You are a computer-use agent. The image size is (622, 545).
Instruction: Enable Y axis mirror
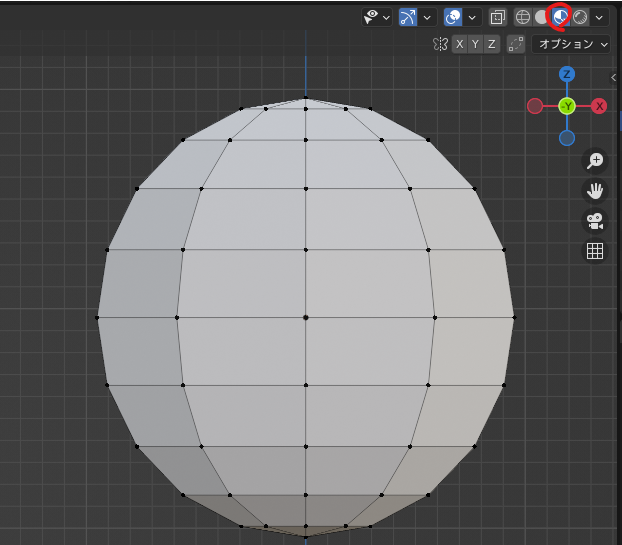coord(475,44)
